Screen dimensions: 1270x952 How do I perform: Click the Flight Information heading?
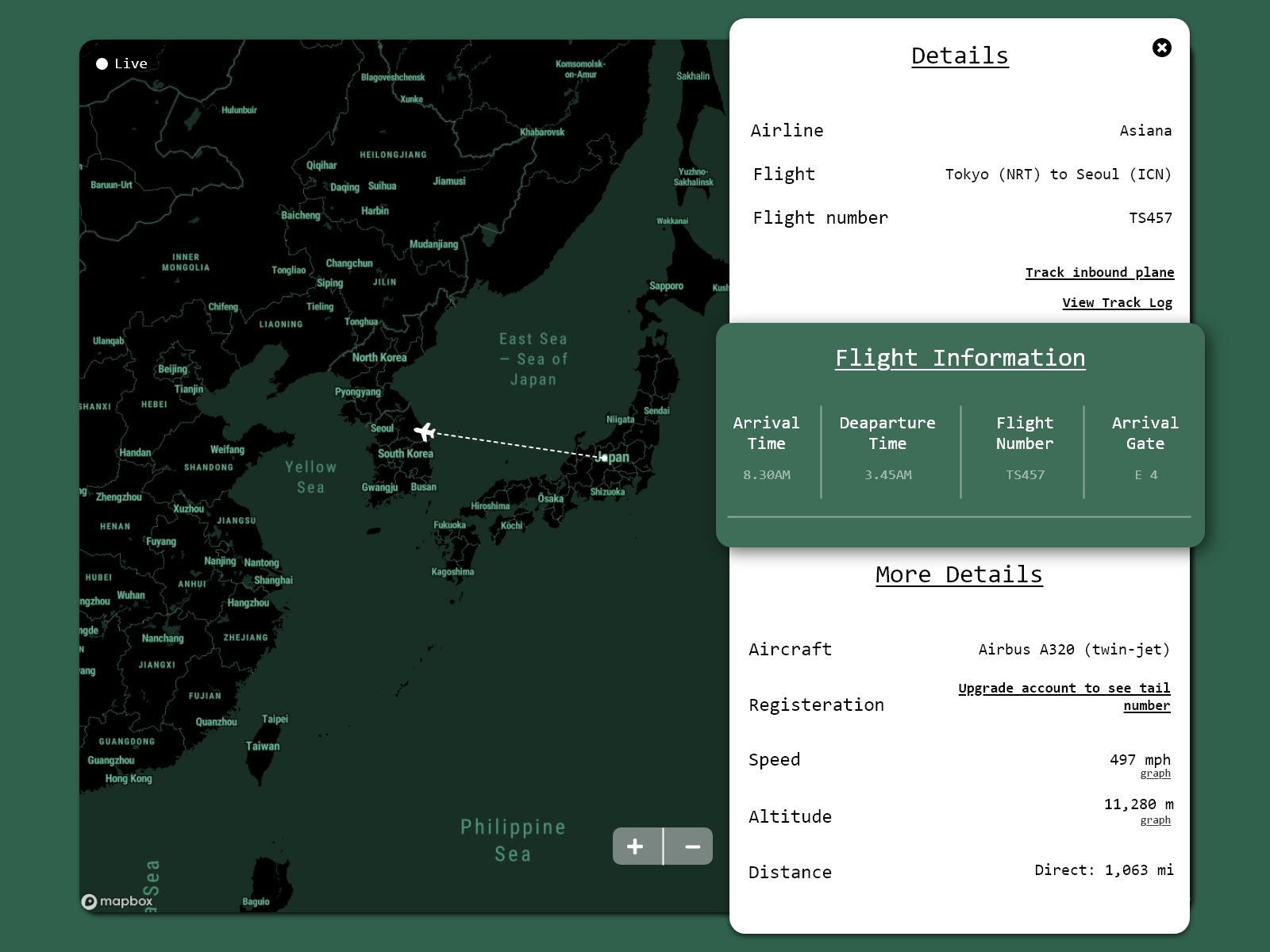960,358
